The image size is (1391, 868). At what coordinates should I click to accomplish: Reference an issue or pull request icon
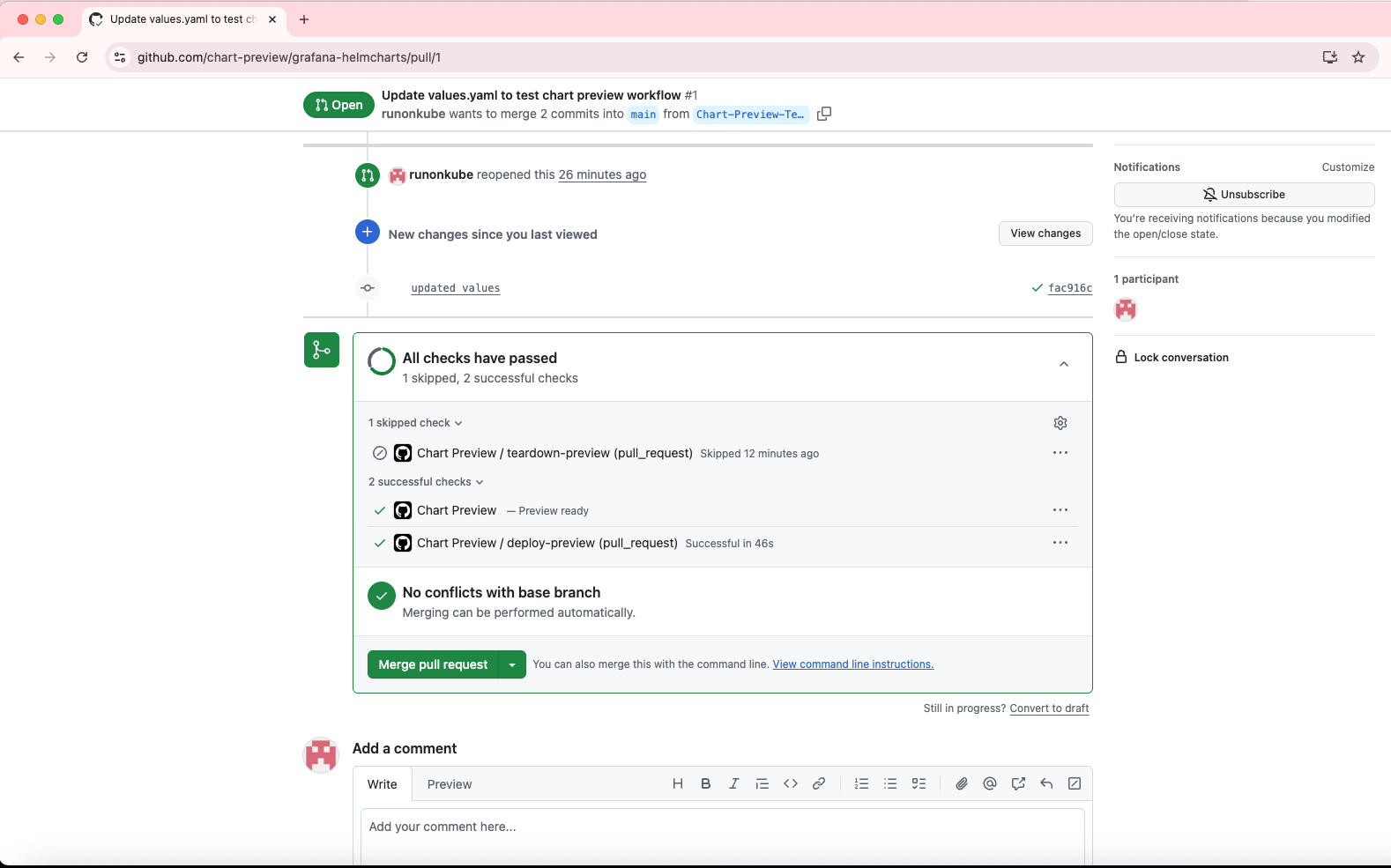pos(1018,783)
